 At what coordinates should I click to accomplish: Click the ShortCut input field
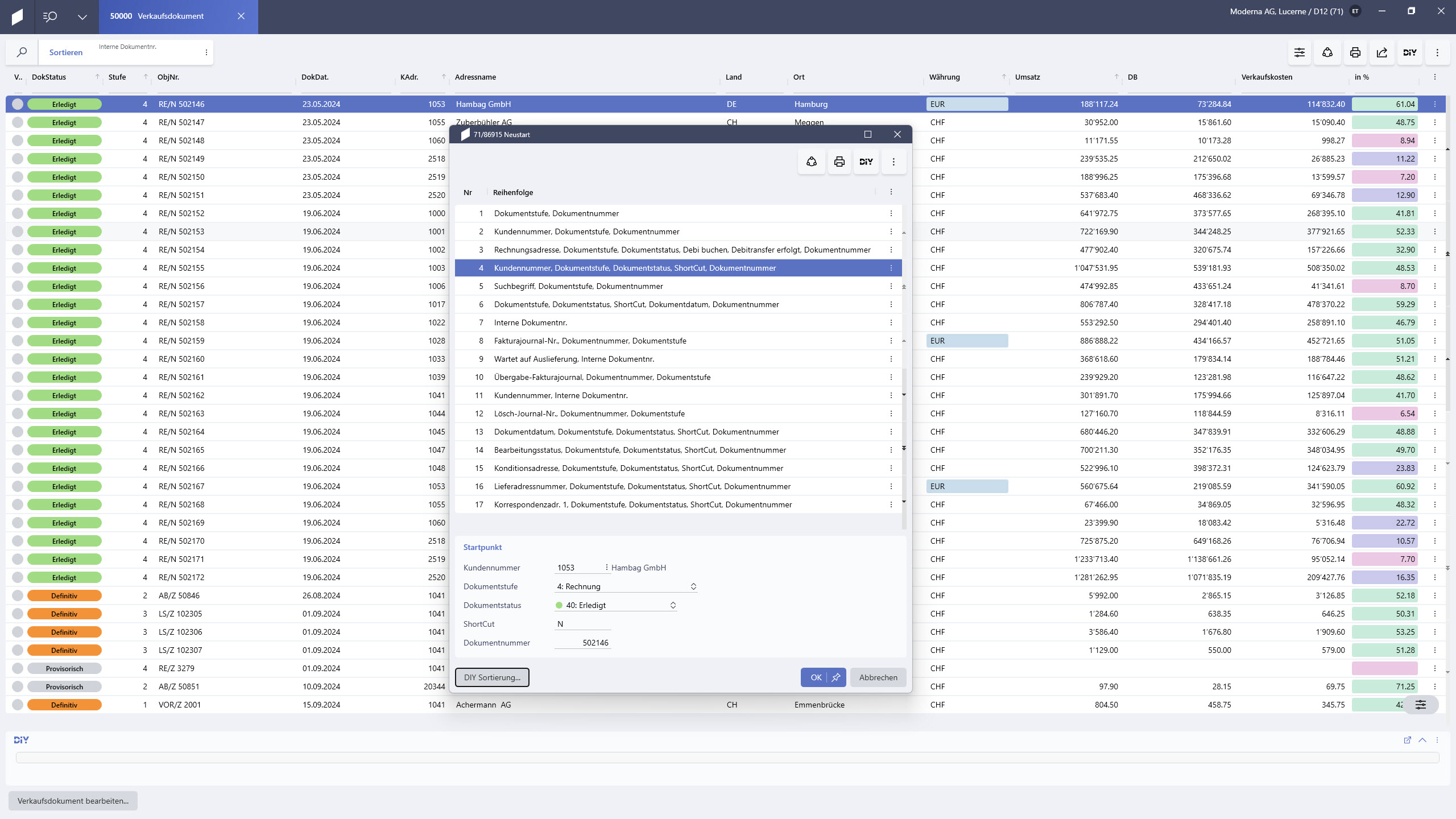click(x=582, y=624)
